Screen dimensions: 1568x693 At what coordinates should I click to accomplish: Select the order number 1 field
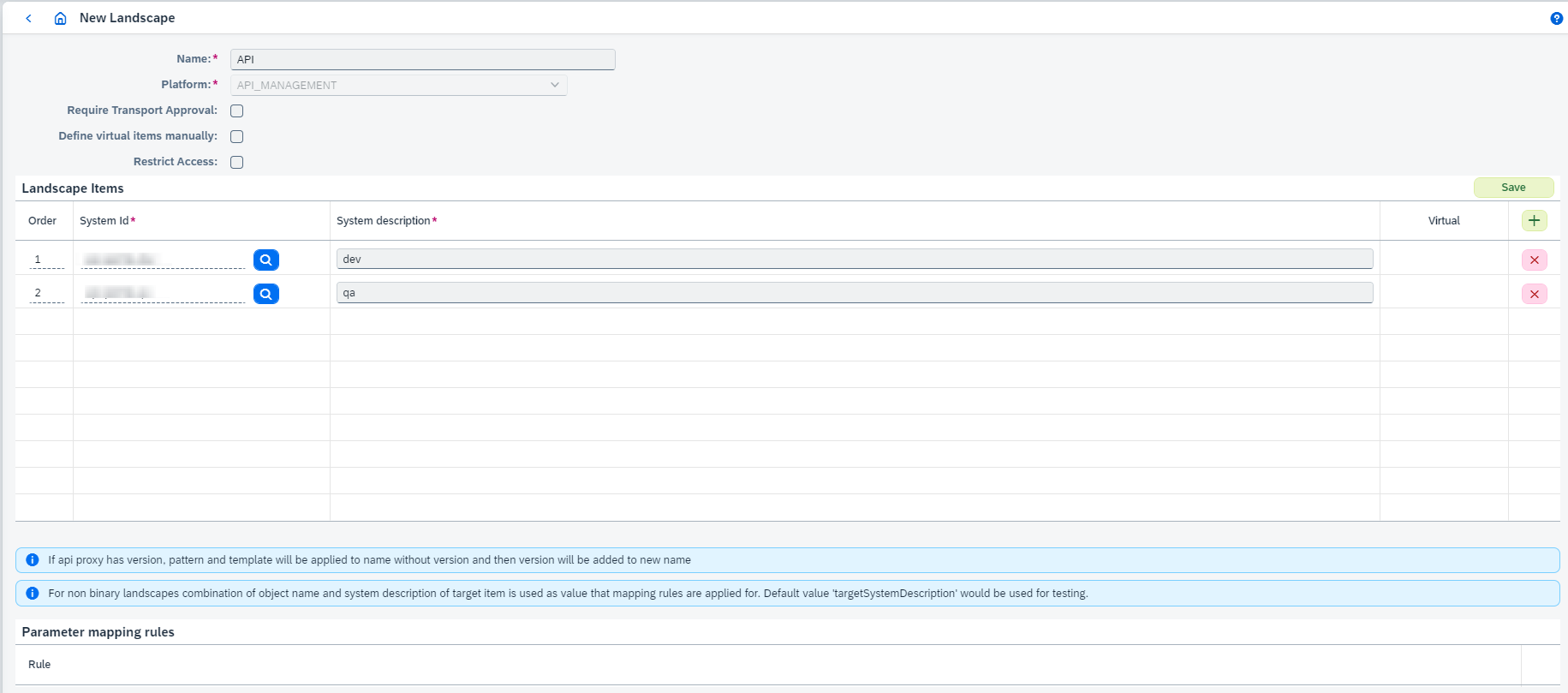click(x=46, y=260)
